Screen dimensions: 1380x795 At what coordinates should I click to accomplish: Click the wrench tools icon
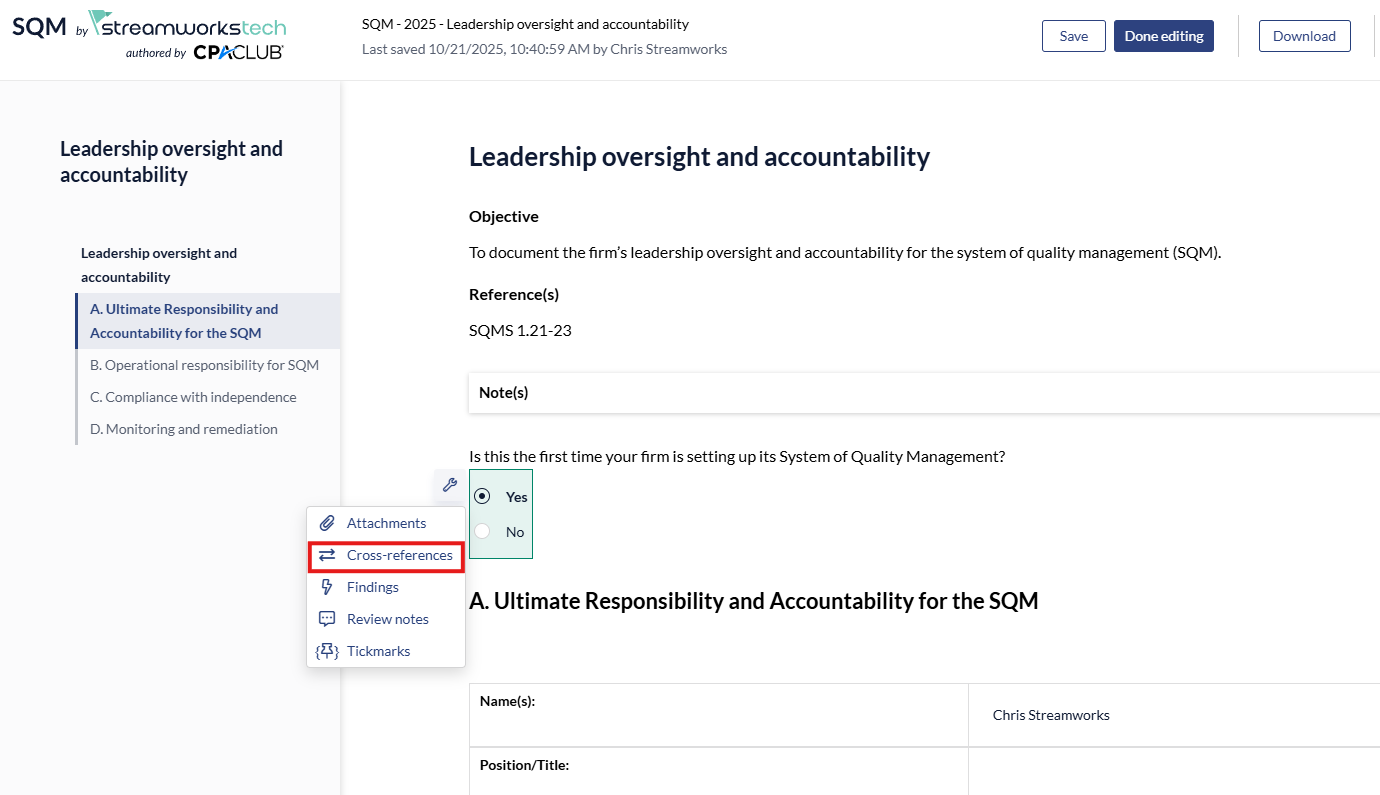point(449,485)
